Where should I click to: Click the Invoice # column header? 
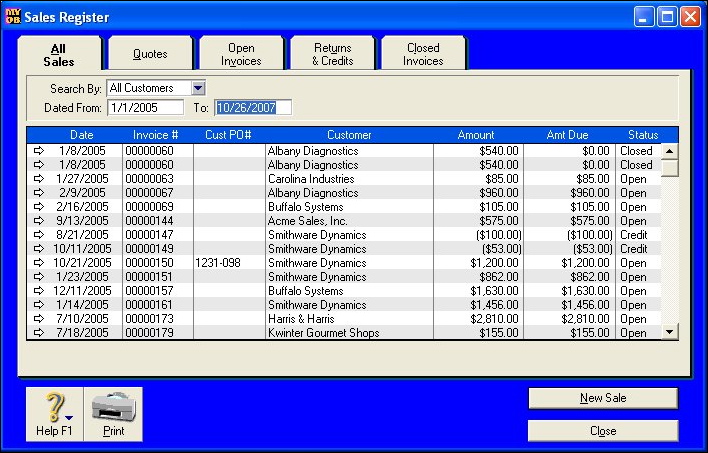(155, 135)
